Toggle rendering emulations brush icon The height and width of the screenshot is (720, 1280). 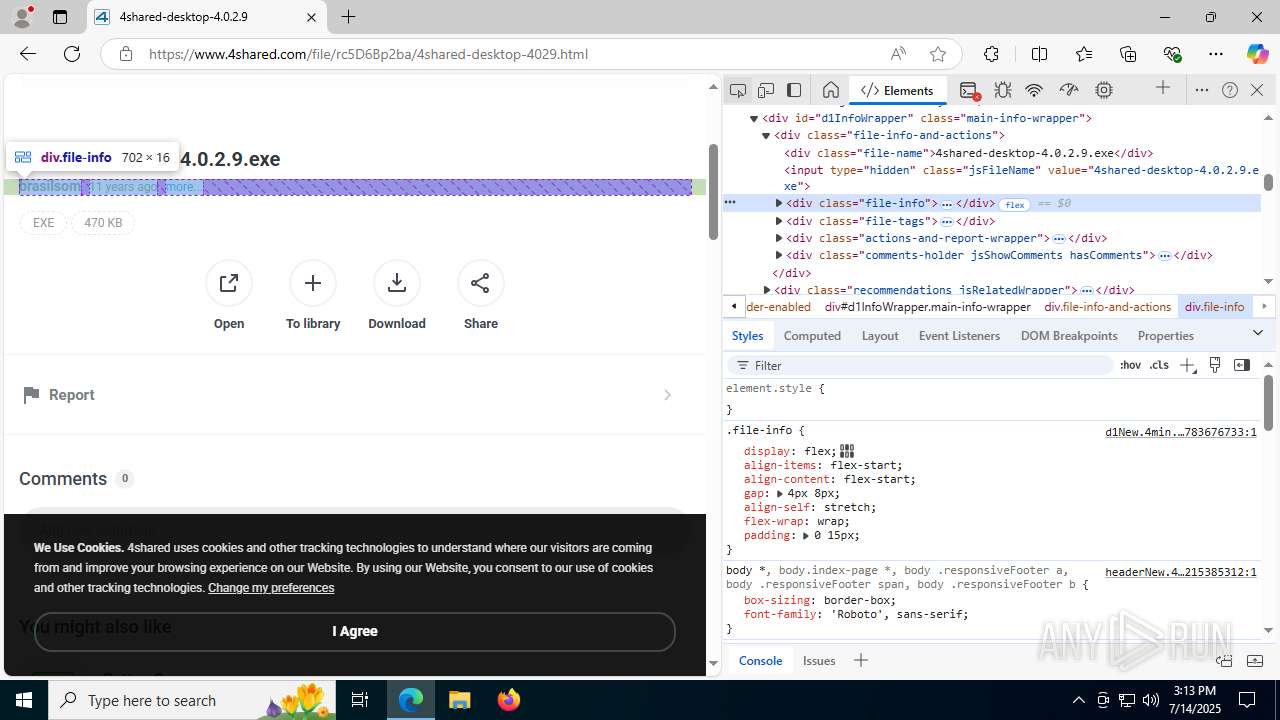(1215, 365)
